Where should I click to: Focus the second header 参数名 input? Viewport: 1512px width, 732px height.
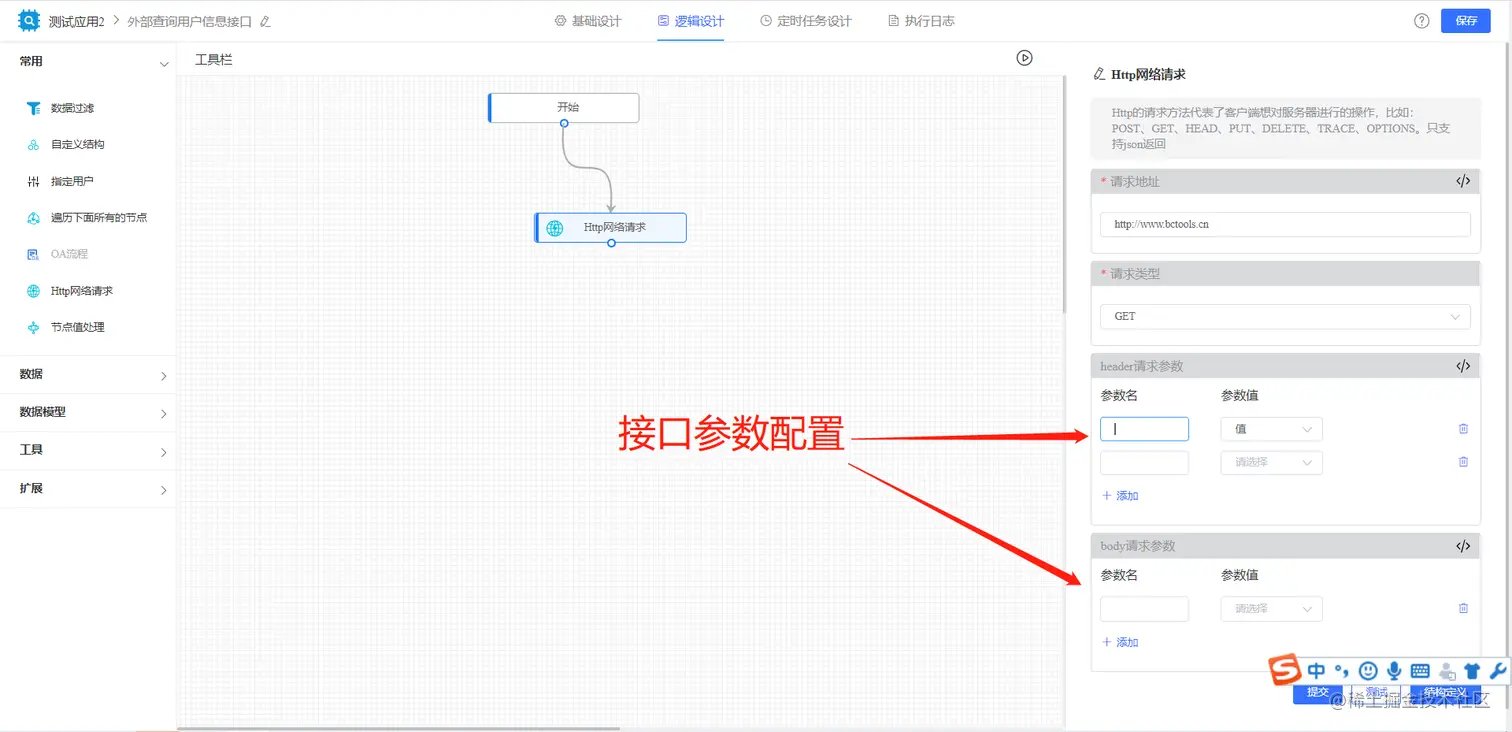(x=1144, y=462)
